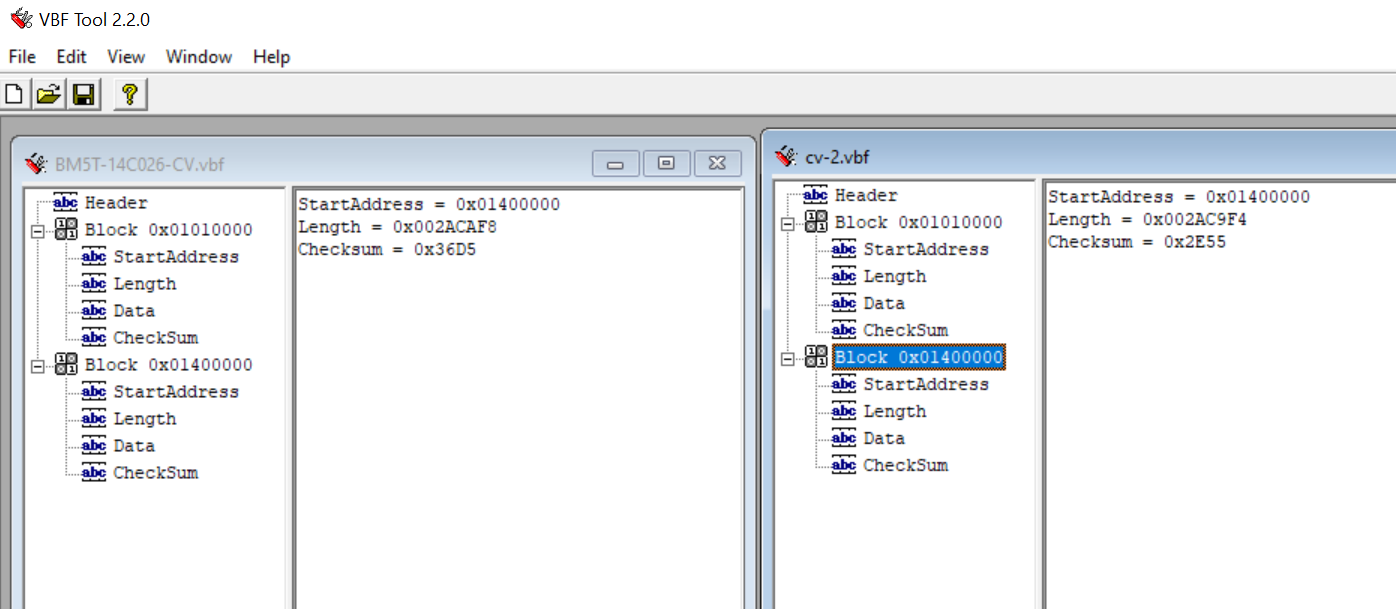1396x609 pixels.
Task: Minimize the BM5T-14C026-CV.vbf child window
Action: point(615,164)
